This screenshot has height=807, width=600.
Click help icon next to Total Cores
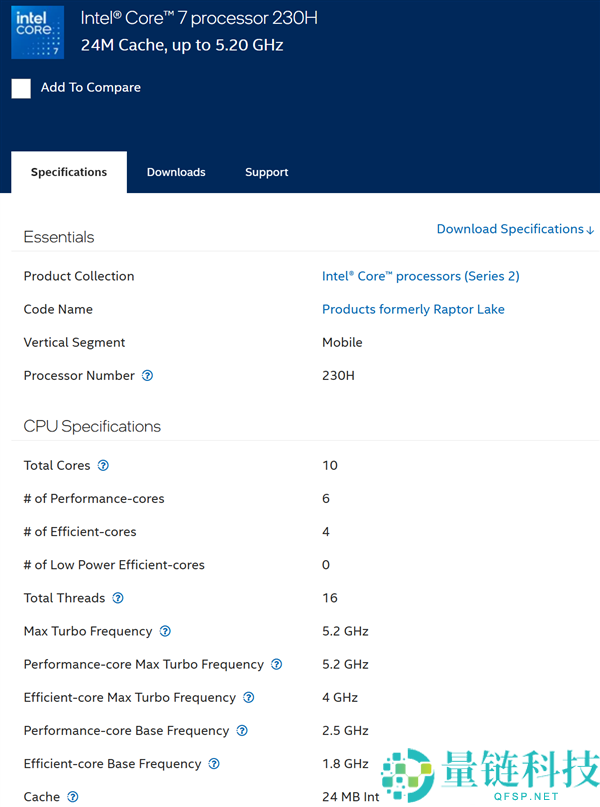pyautogui.click(x=103, y=466)
